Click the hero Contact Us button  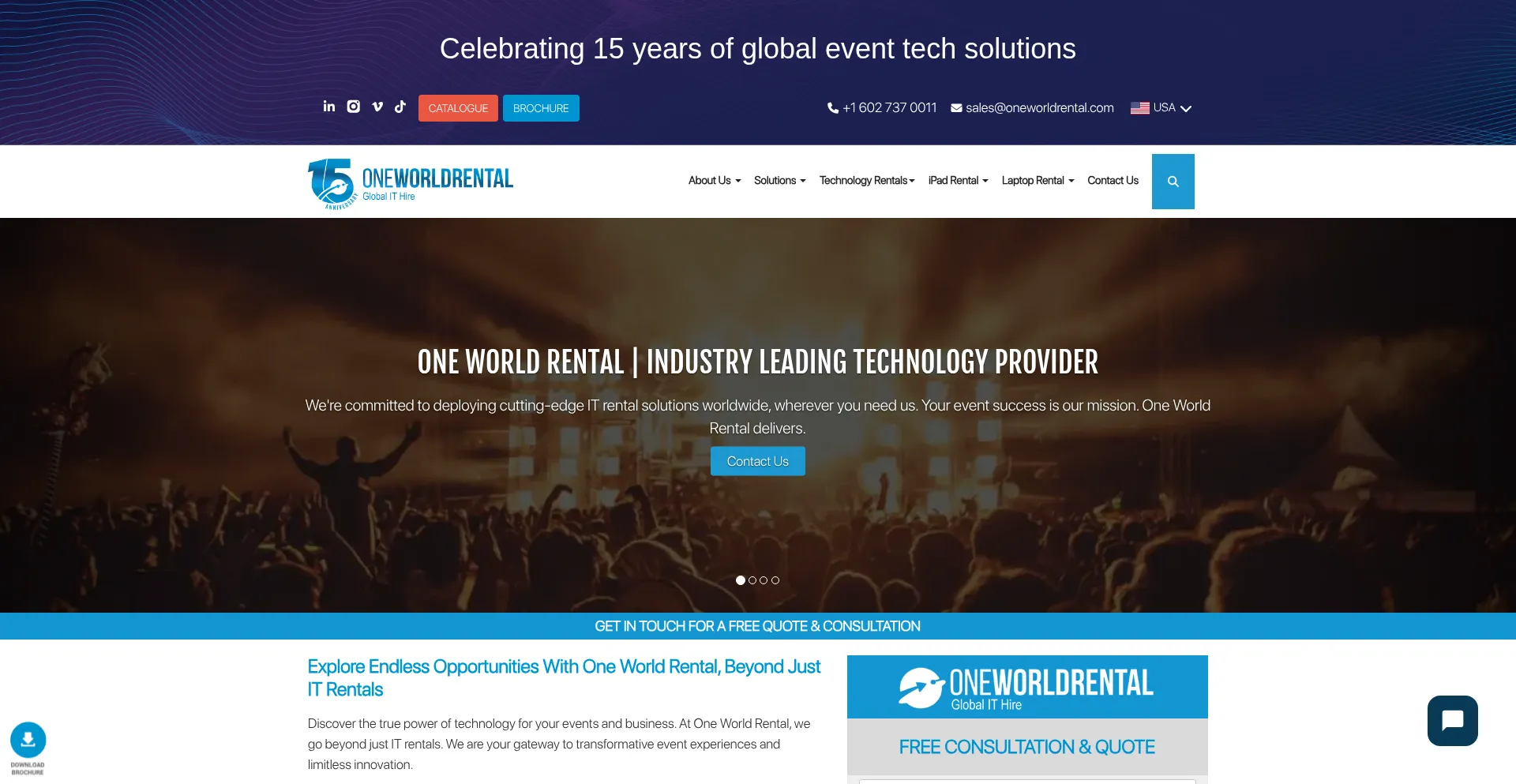(758, 461)
